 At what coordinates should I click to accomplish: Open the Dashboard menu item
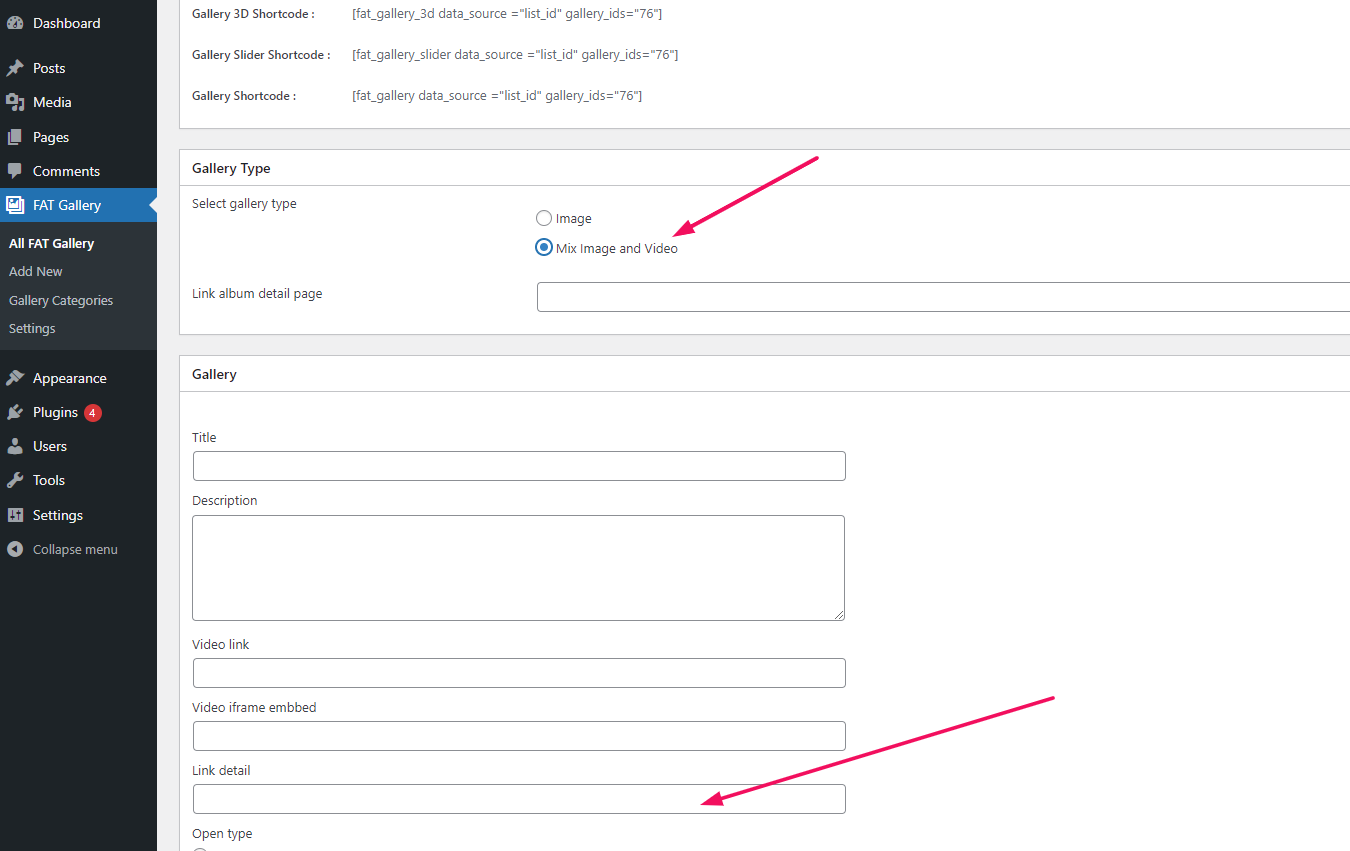[x=78, y=23]
